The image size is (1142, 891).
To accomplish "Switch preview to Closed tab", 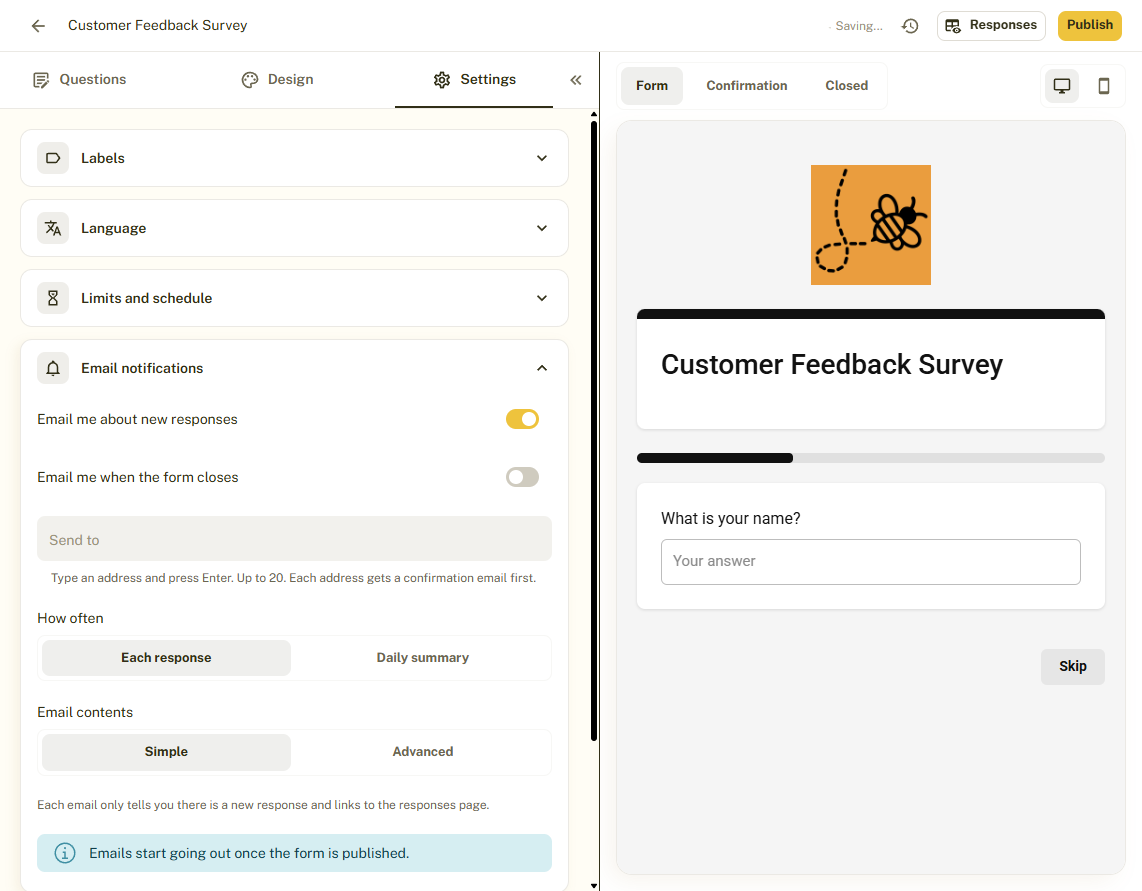I will click(846, 85).
